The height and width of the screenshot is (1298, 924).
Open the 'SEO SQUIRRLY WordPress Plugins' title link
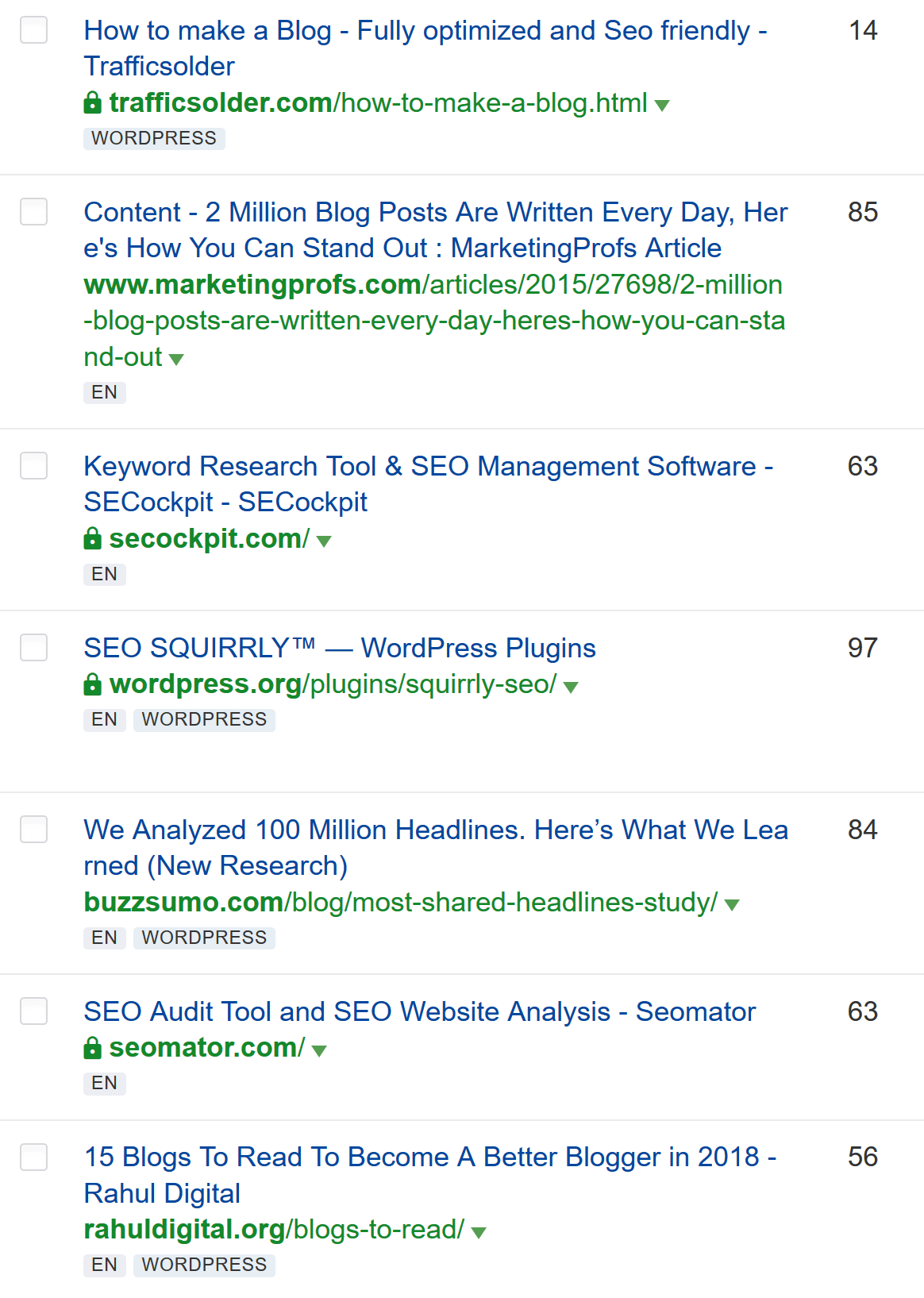point(340,648)
